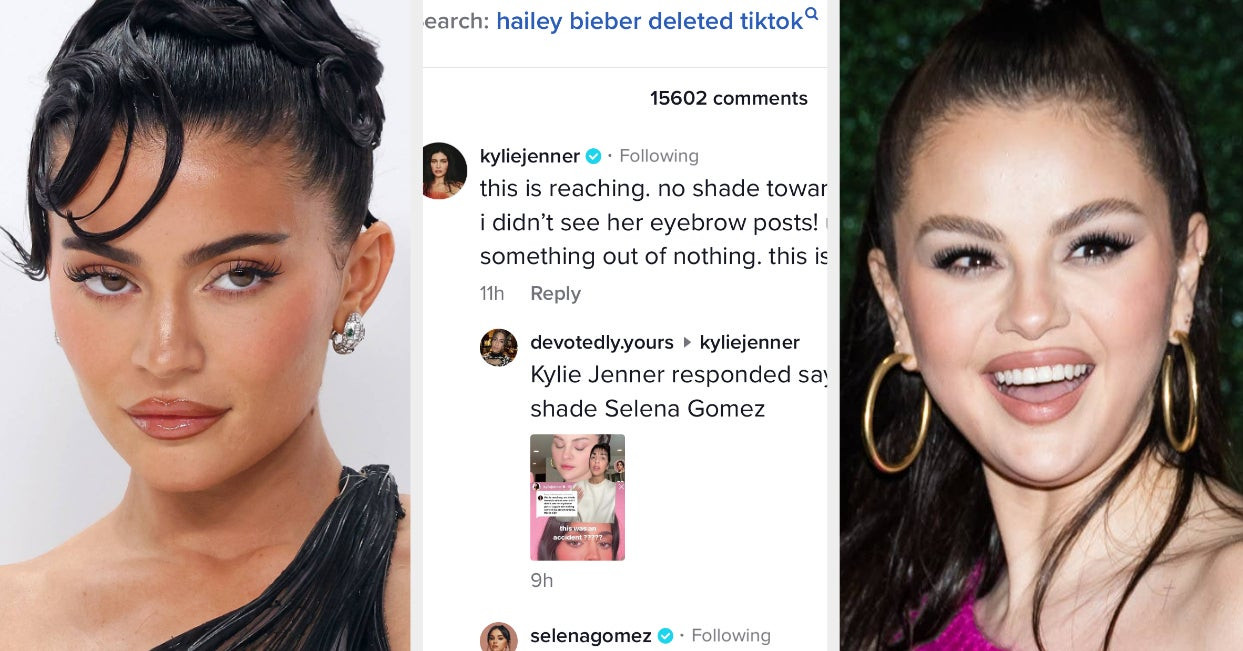This screenshot has height=651, width=1243.
Task: Open the hailey bieber deleted tiktok search link
Action: click(x=650, y=21)
